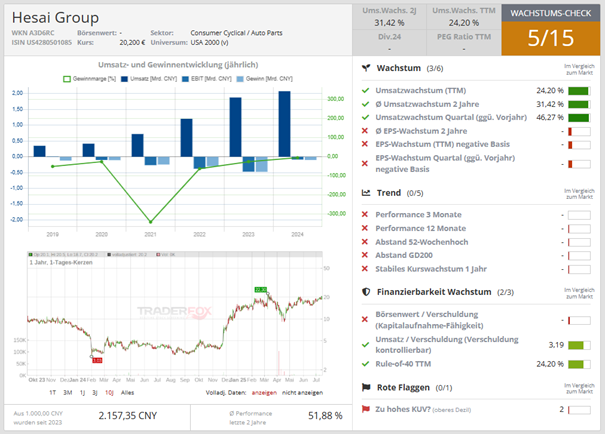Screen dimensions: 605x434
Task: Click Universum value USA 2000 (v)
Action: click(x=209, y=42)
